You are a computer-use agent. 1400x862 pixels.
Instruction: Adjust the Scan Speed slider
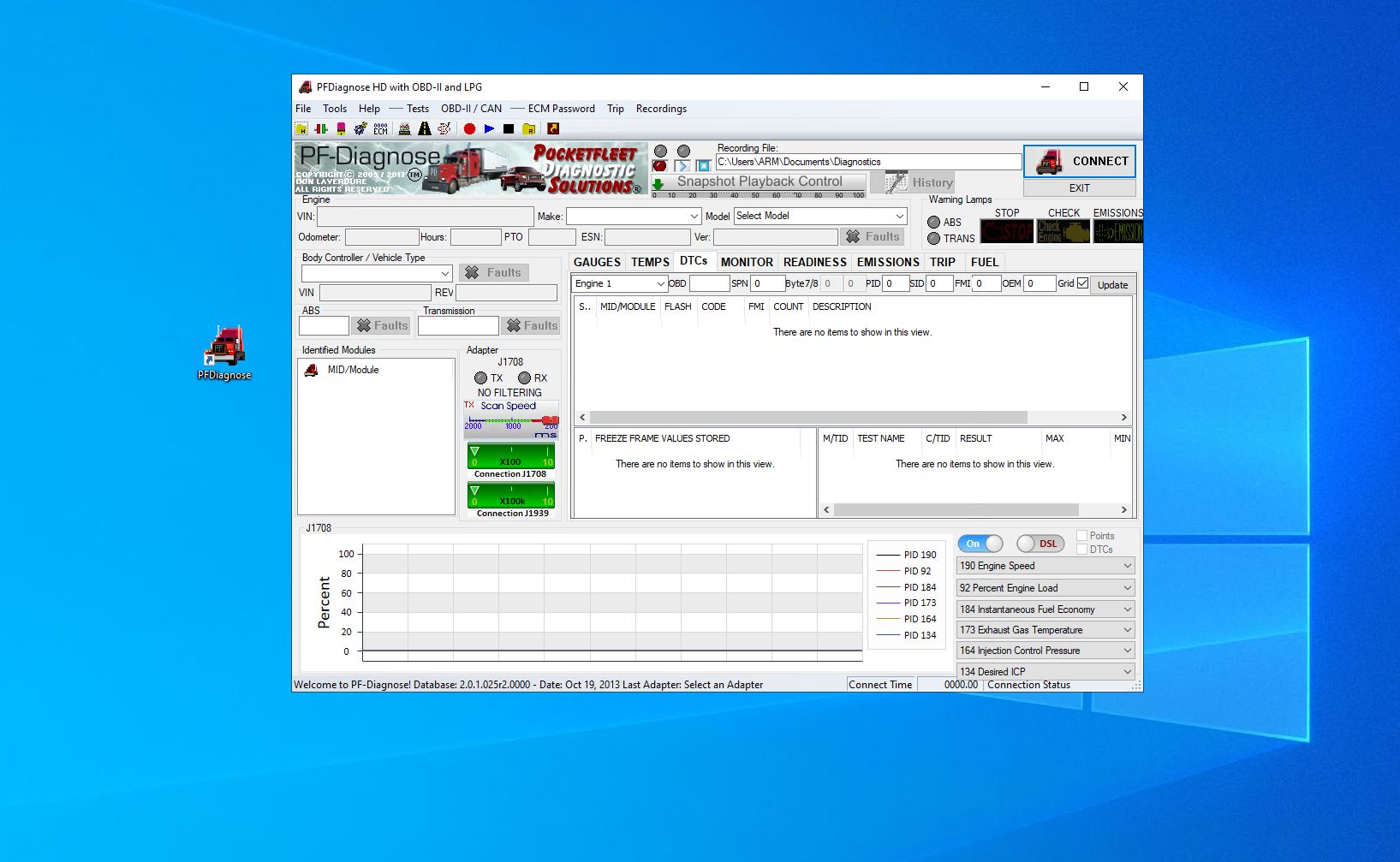click(511, 419)
